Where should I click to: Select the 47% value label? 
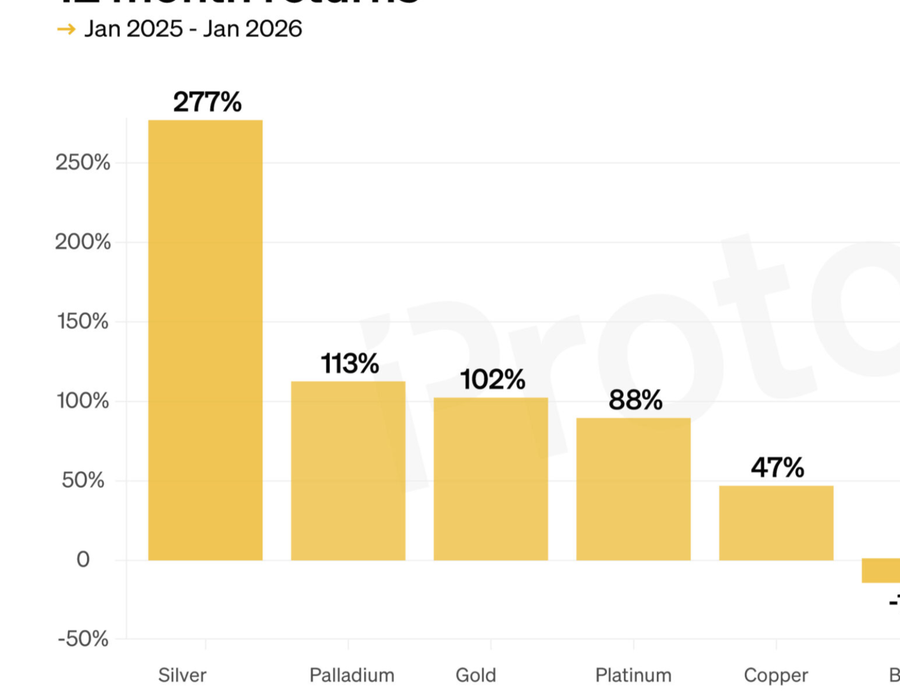(777, 467)
